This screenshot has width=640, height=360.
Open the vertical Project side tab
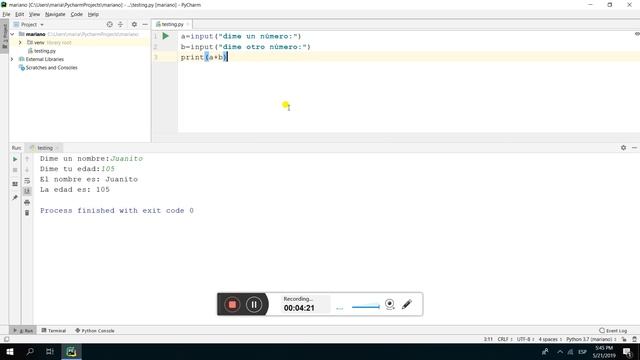(x=4, y=36)
